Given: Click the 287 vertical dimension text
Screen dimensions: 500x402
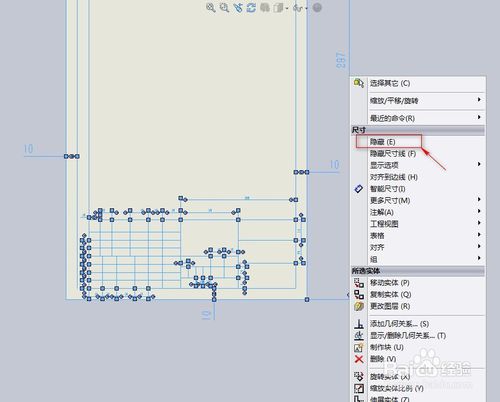Looking at the screenshot, I should 341,60.
